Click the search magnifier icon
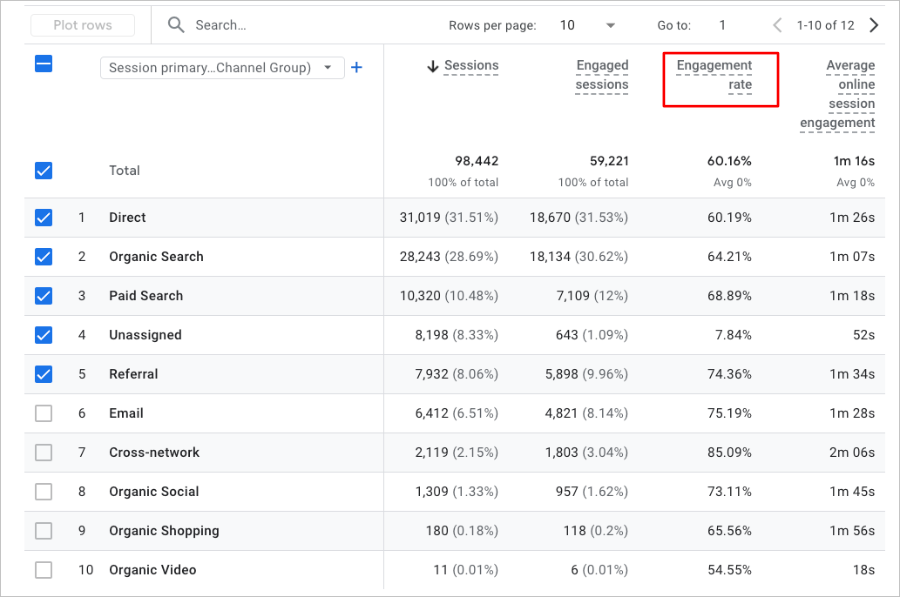 pos(176,24)
